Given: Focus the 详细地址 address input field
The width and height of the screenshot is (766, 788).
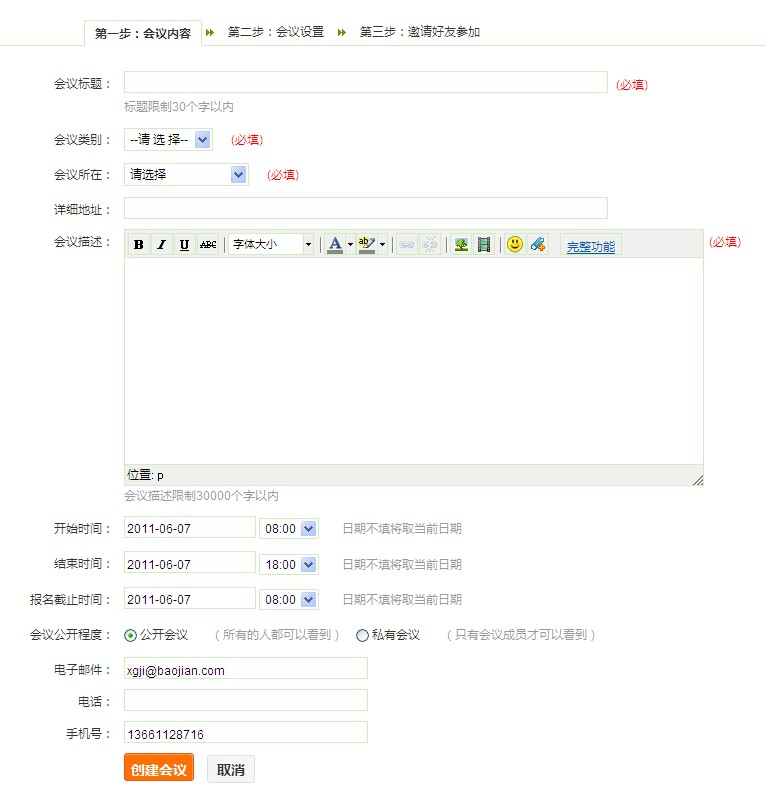Looking at the screenshot, I should click(x=366, y=208).
